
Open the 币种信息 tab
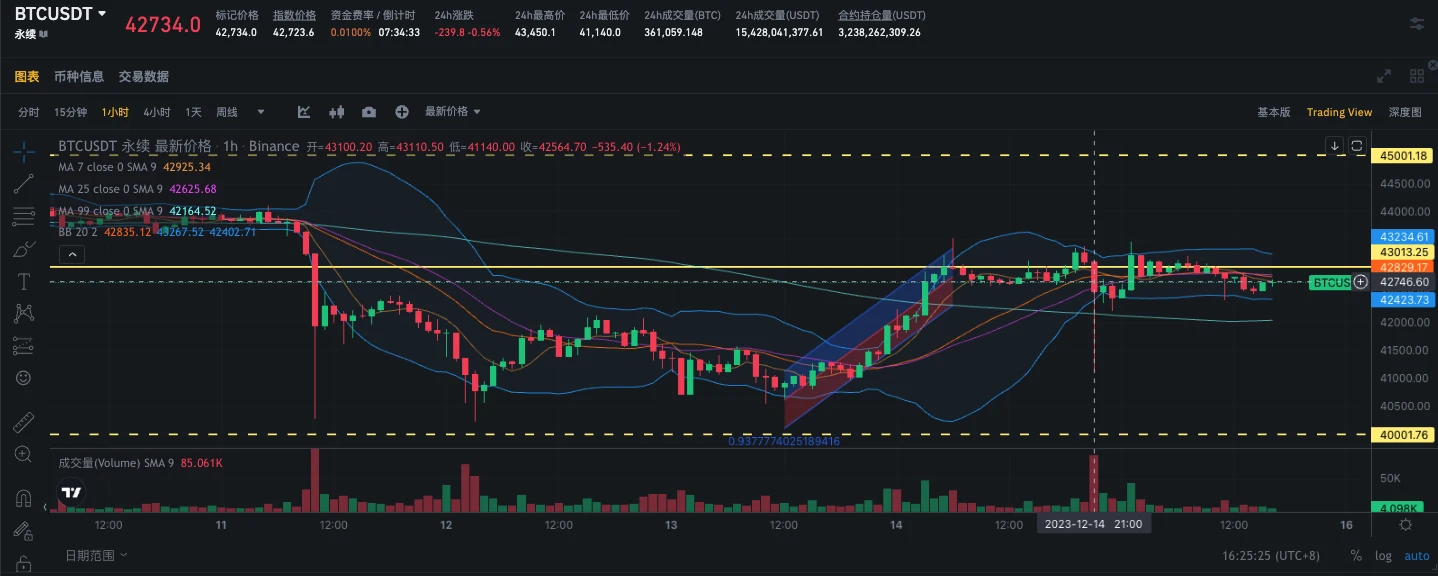[x=79, y=76]
